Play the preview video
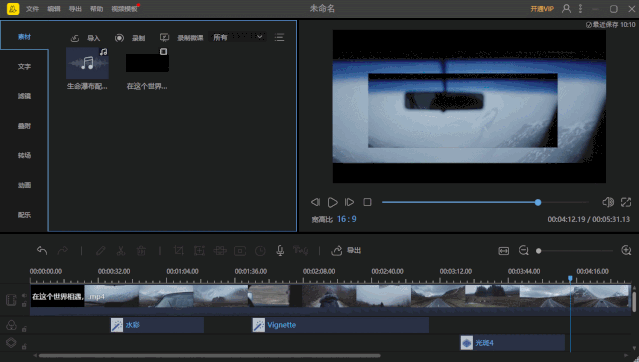 (333, 202)
